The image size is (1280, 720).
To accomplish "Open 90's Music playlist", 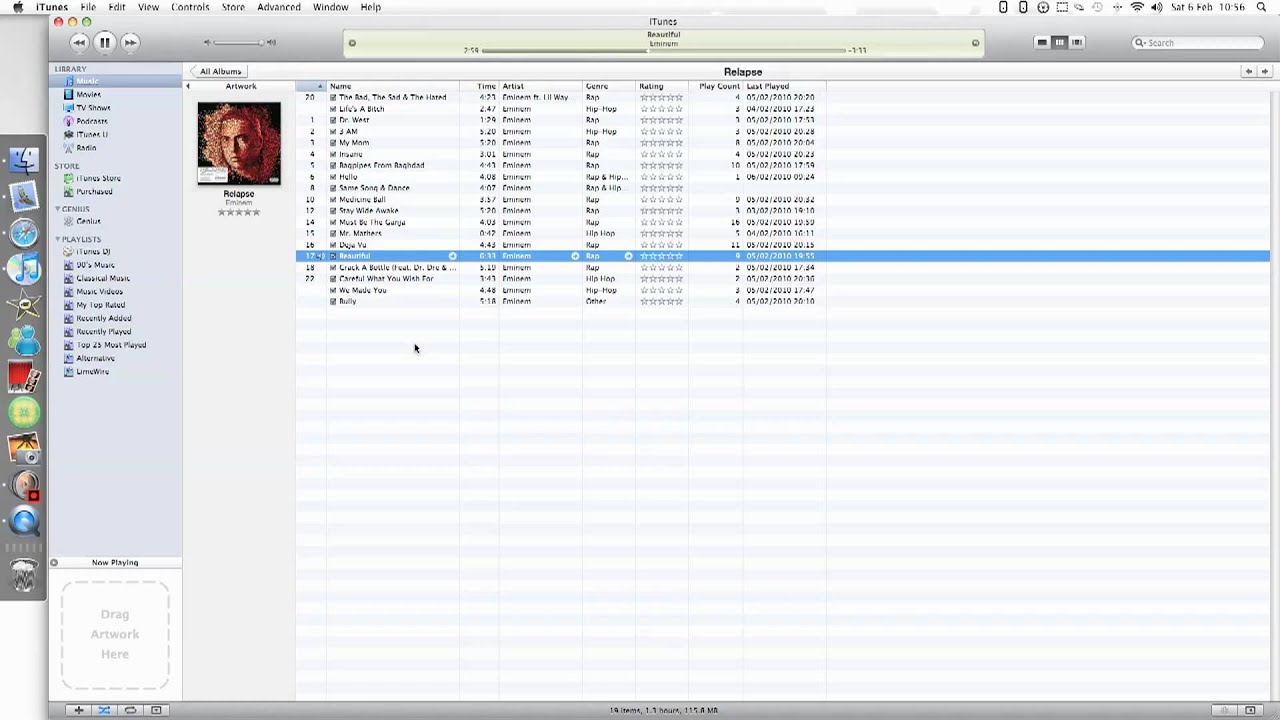I will click(95, 265).
